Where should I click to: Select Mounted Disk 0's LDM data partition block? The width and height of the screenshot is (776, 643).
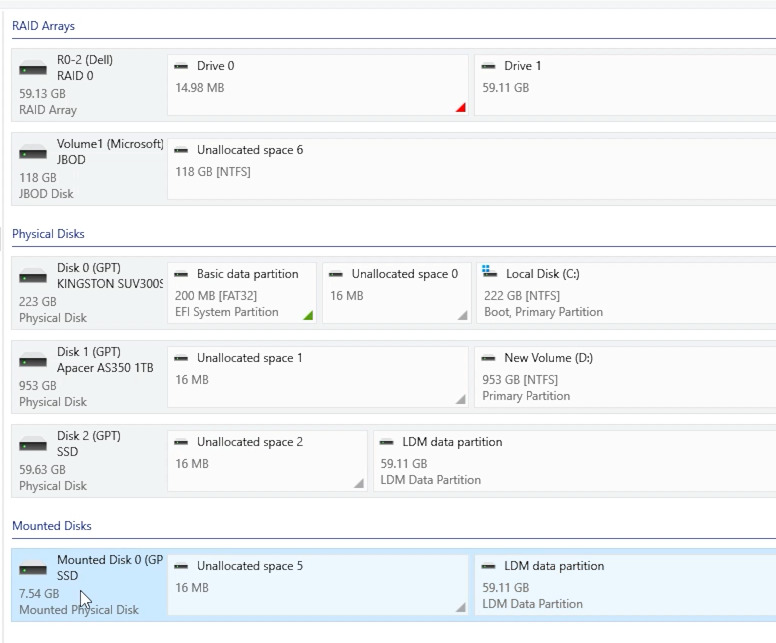coord(626,585)
